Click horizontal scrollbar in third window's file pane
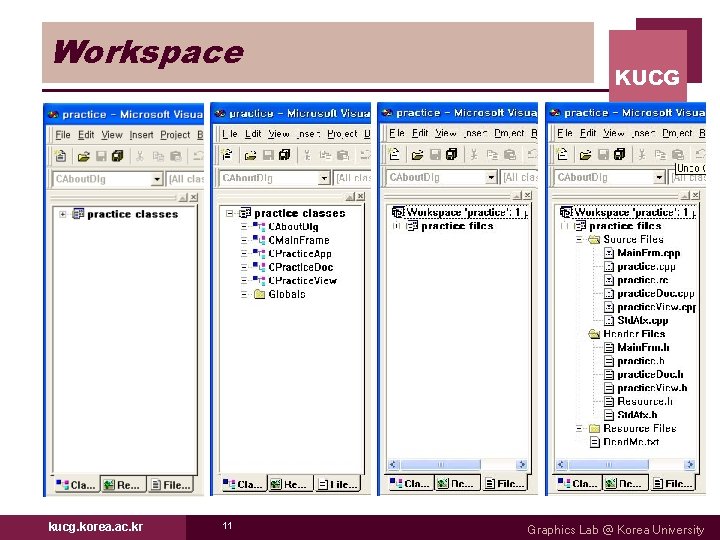This screenshot has width=720, height=540. click(x=457, y=465)
